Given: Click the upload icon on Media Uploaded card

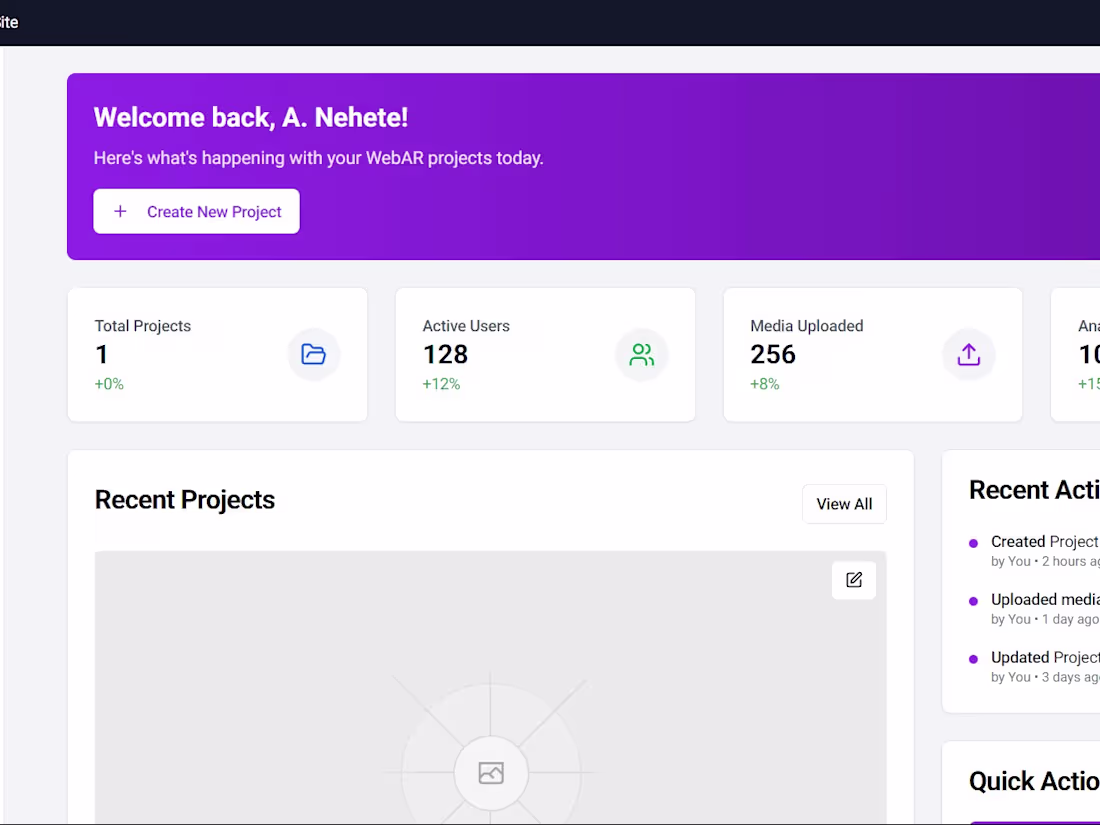Looking at the screenshot, I should click(x=968, y=354).
